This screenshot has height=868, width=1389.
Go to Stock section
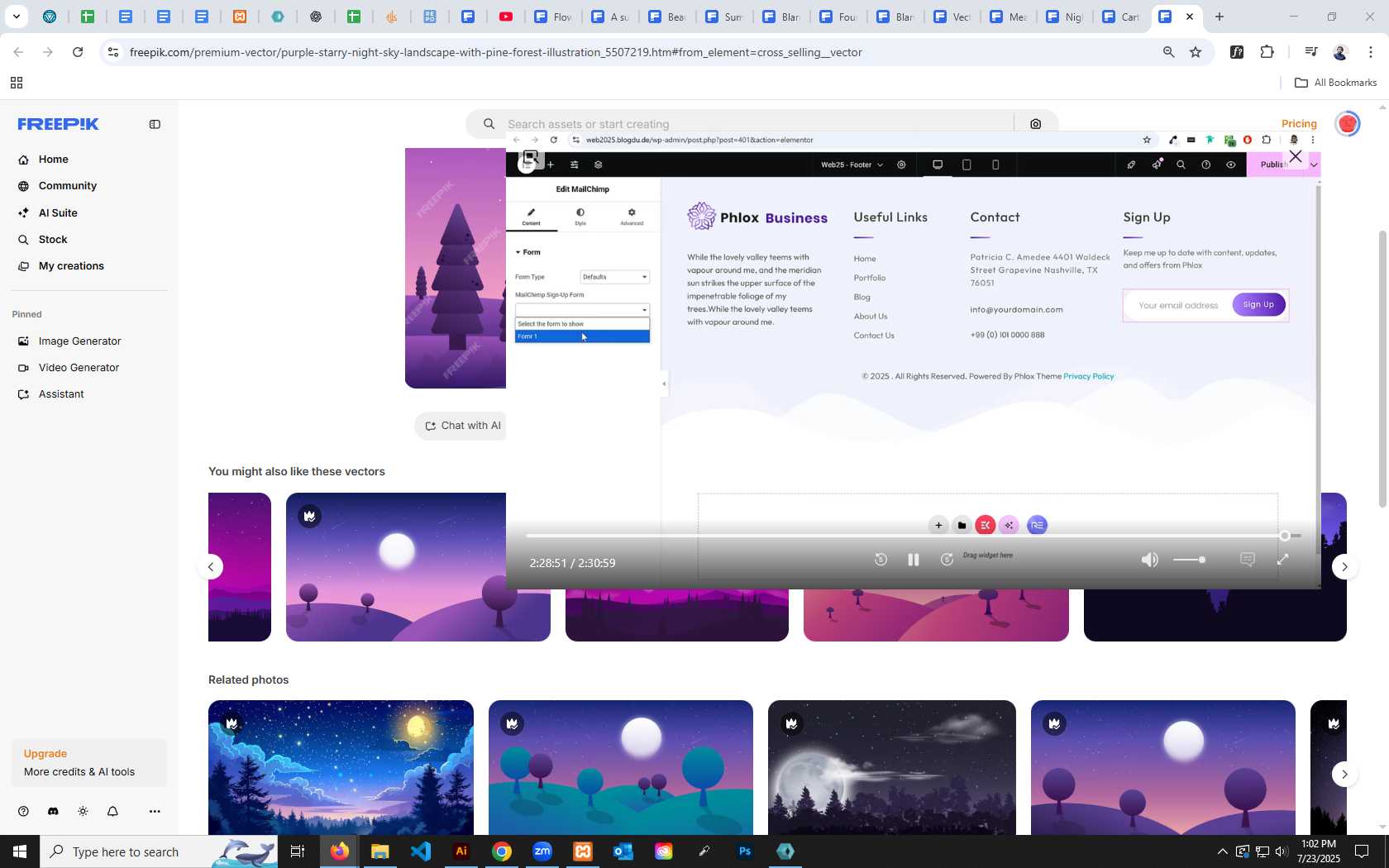pyautogui.click(x=53, y=239)
